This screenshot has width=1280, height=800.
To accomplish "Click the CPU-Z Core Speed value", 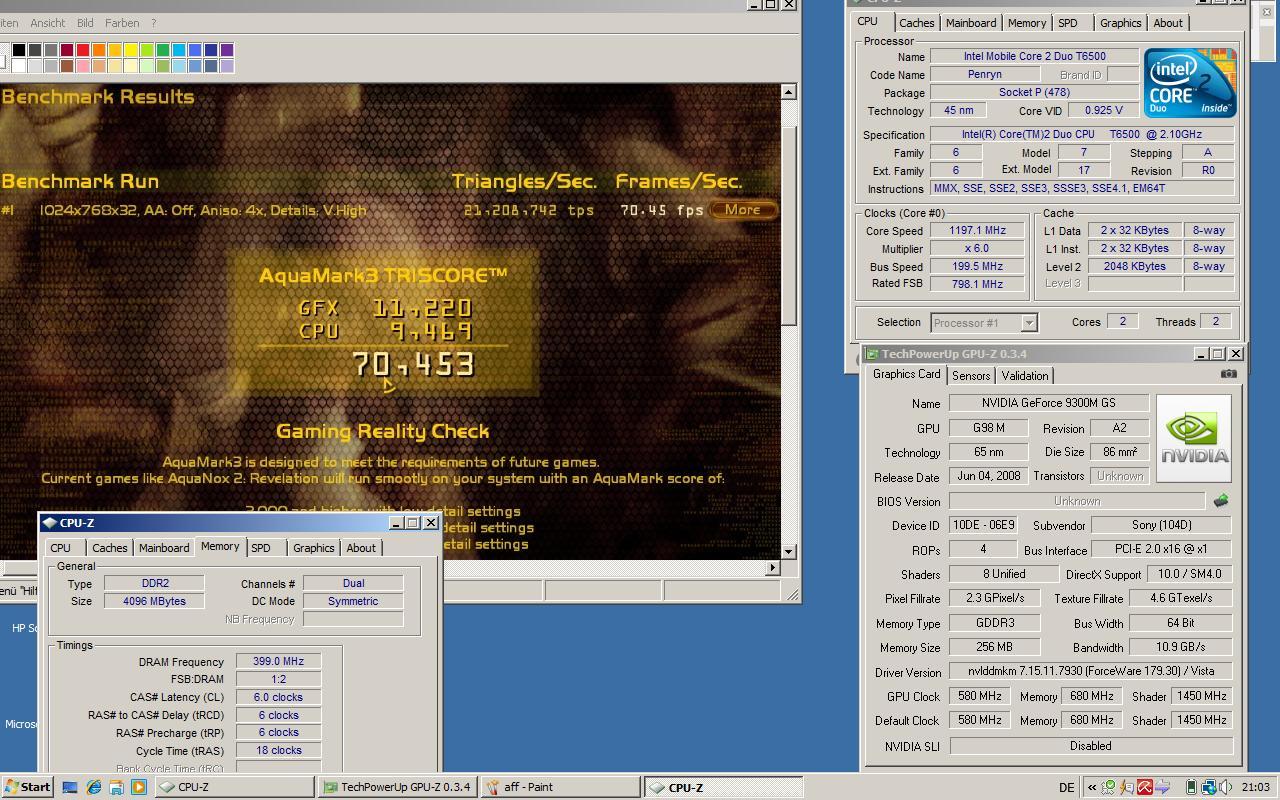I will pyautogui.click(x=977, y=230).
